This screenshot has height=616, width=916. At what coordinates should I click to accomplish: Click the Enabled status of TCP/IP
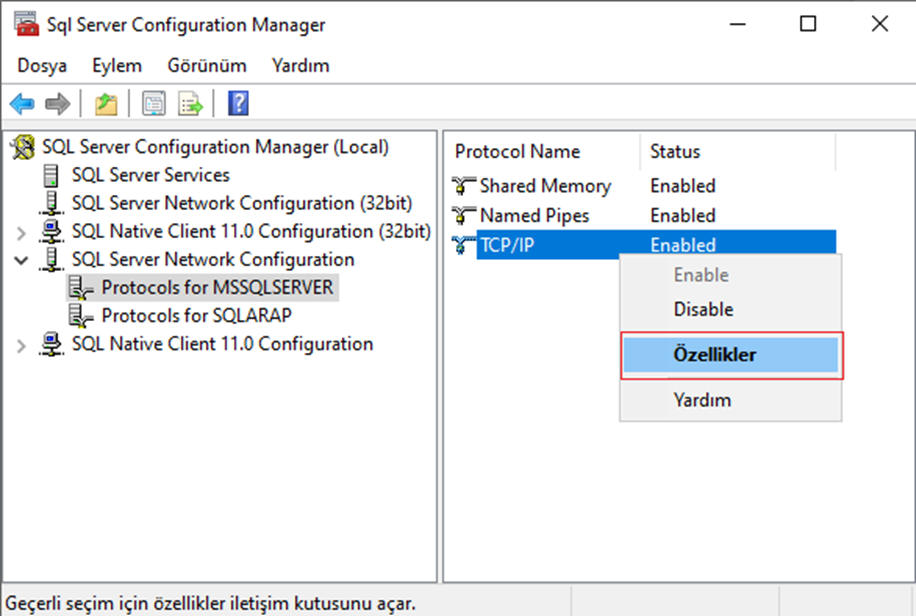tap(683, 245)
